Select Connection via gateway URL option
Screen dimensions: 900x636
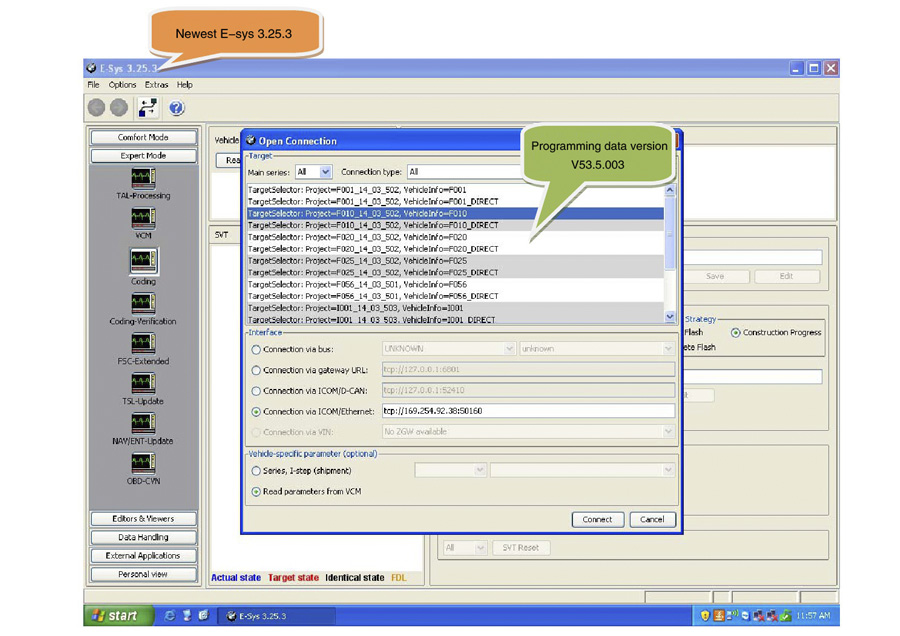257,370
